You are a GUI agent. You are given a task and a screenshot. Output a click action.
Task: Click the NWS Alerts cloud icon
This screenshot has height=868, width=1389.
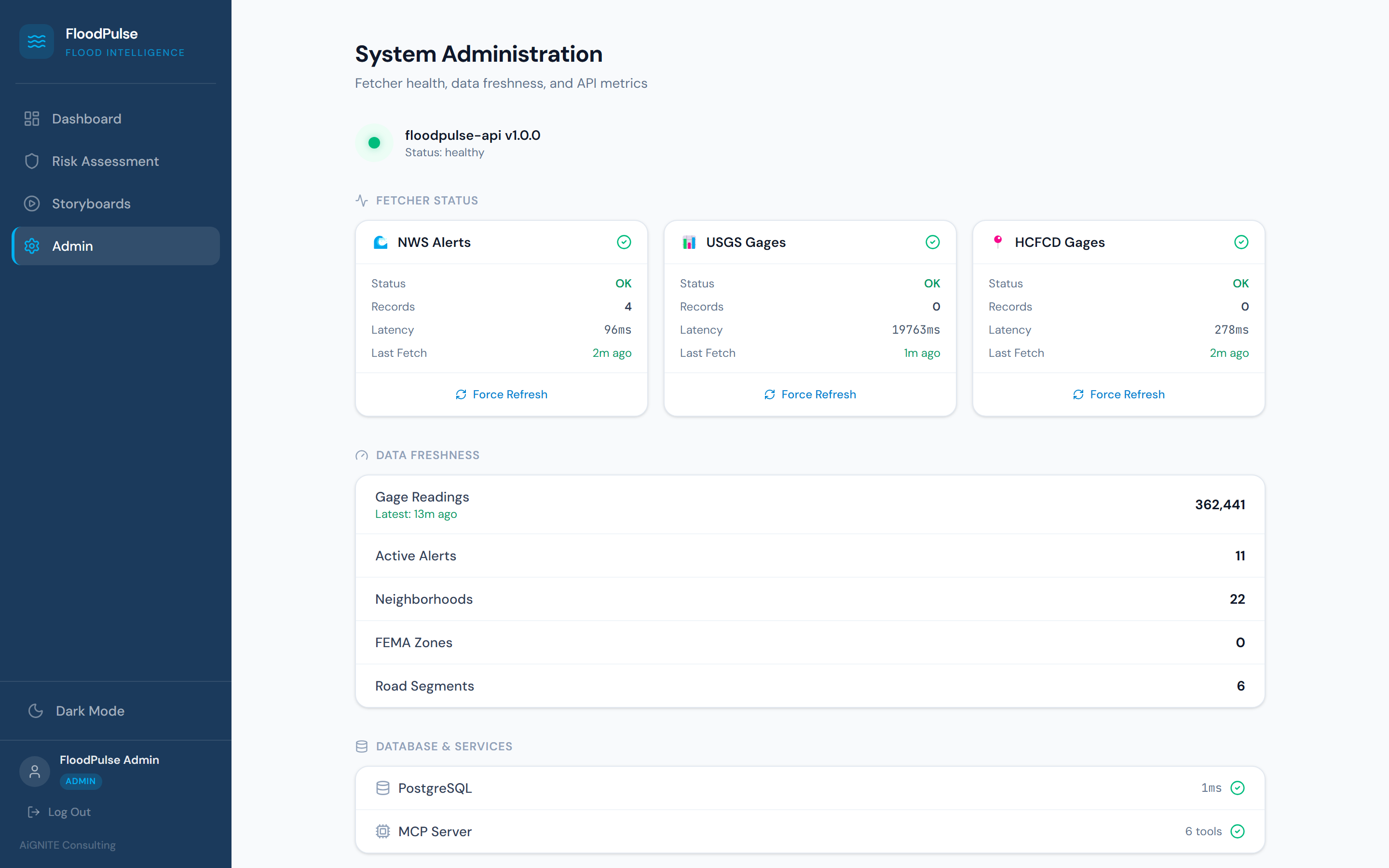(x=381, y=242)
